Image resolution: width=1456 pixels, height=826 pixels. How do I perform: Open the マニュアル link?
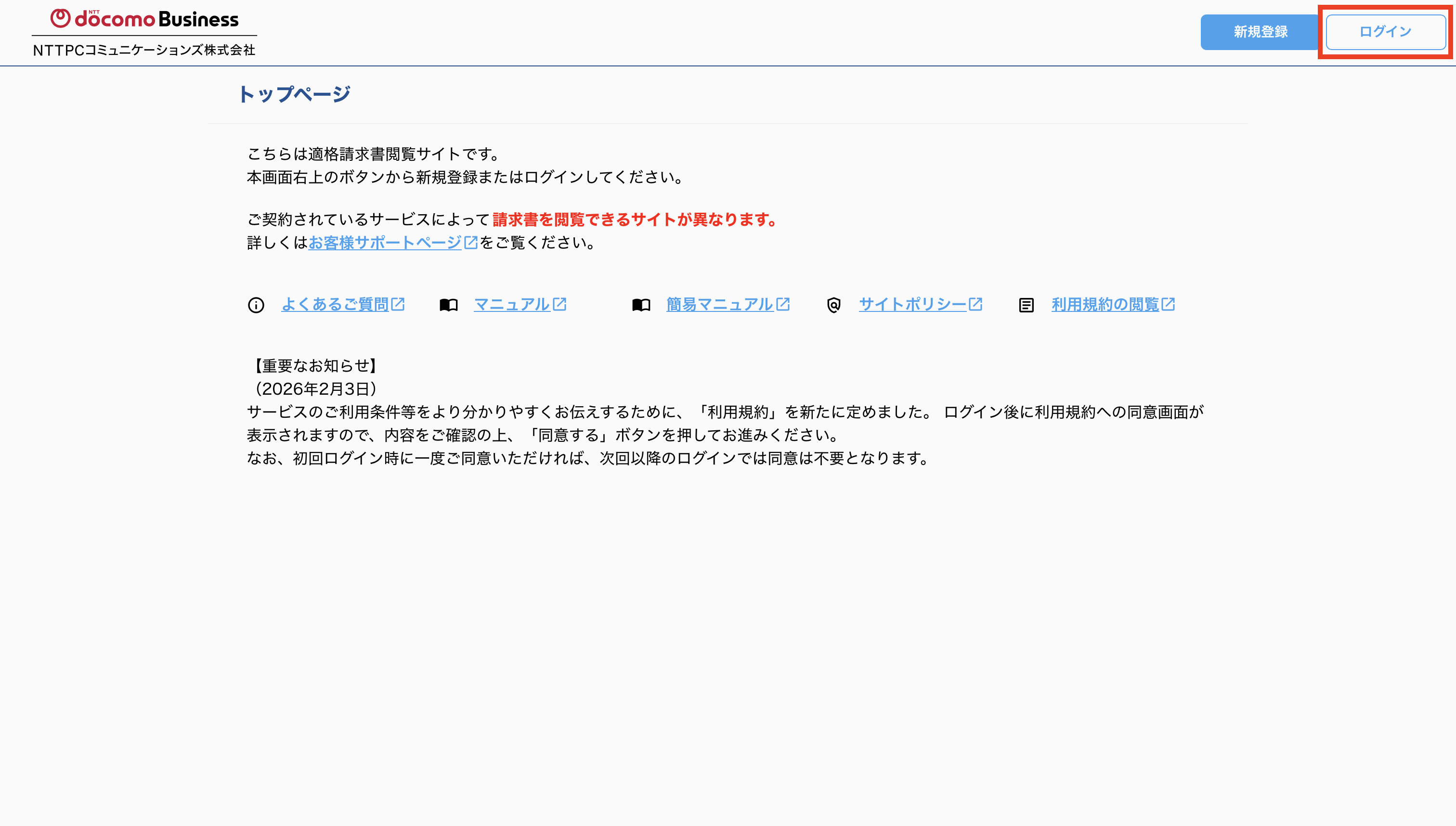coord(512,305)
